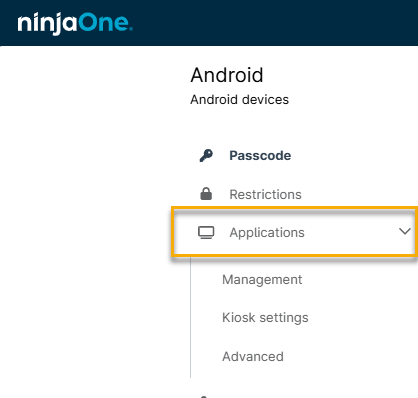418x398 pixels.
Task: Click the Android policy heading
Action: (x=227, y=75)
